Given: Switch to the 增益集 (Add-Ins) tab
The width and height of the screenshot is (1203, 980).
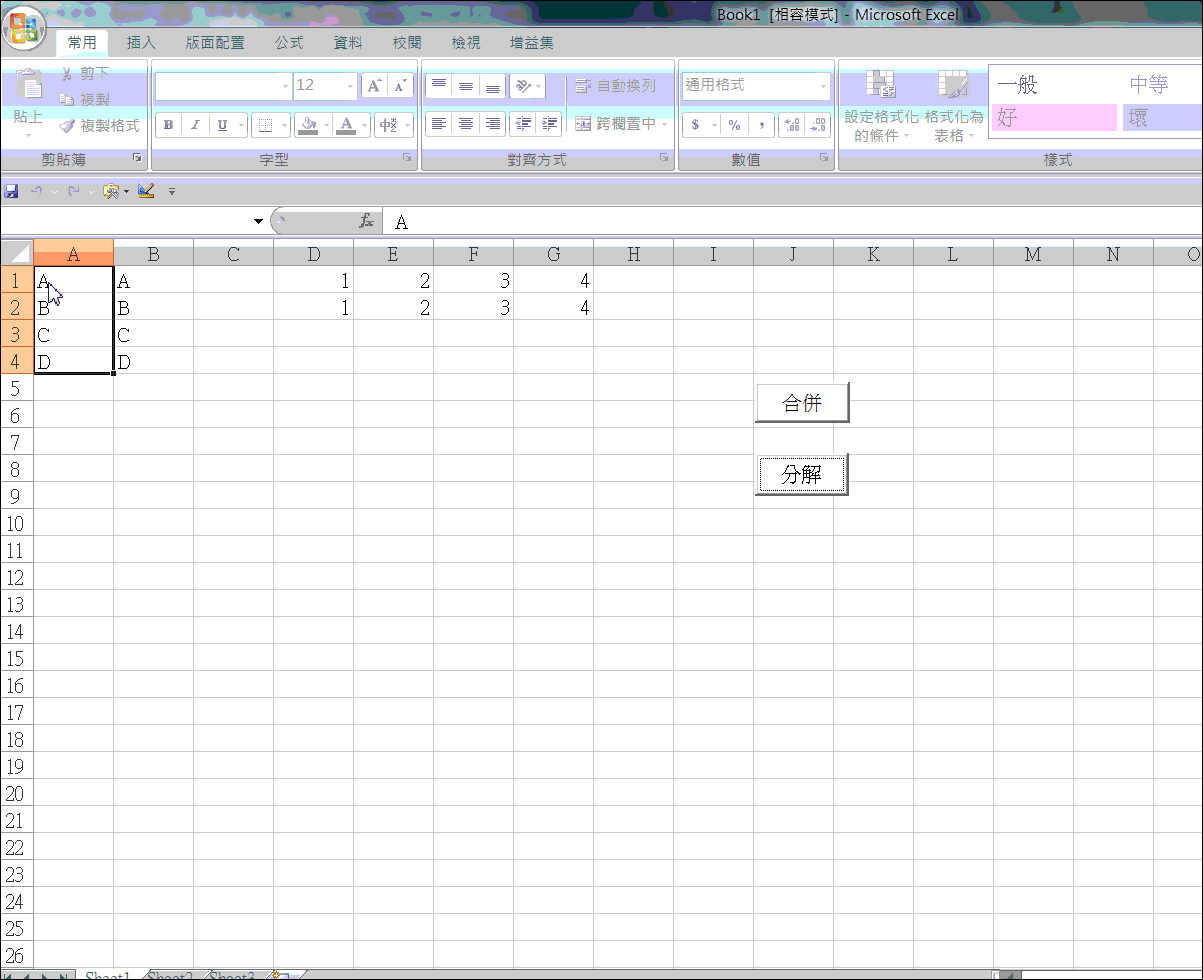Looking at the screenshot, I should tap(532, 43).
